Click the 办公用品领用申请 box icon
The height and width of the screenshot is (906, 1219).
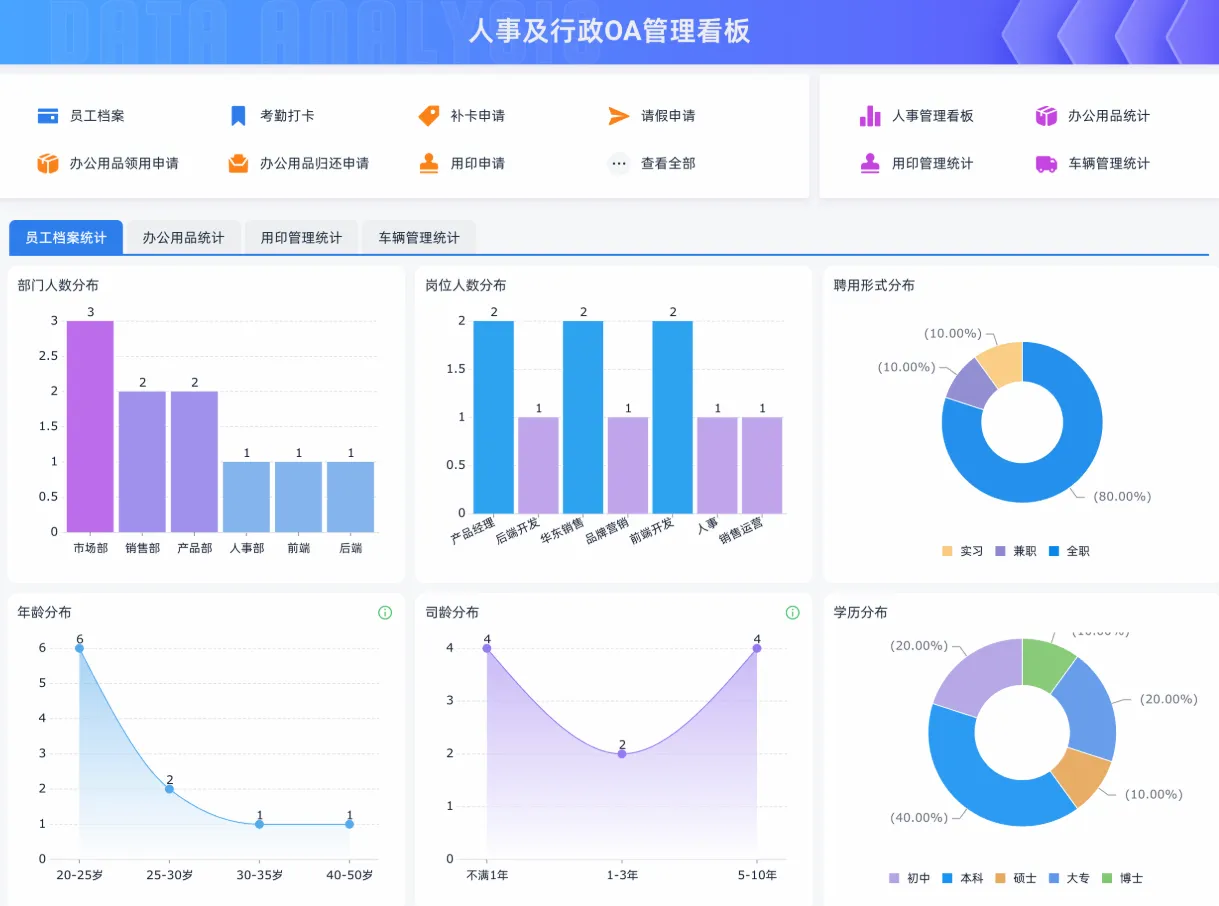click(48, 163)
